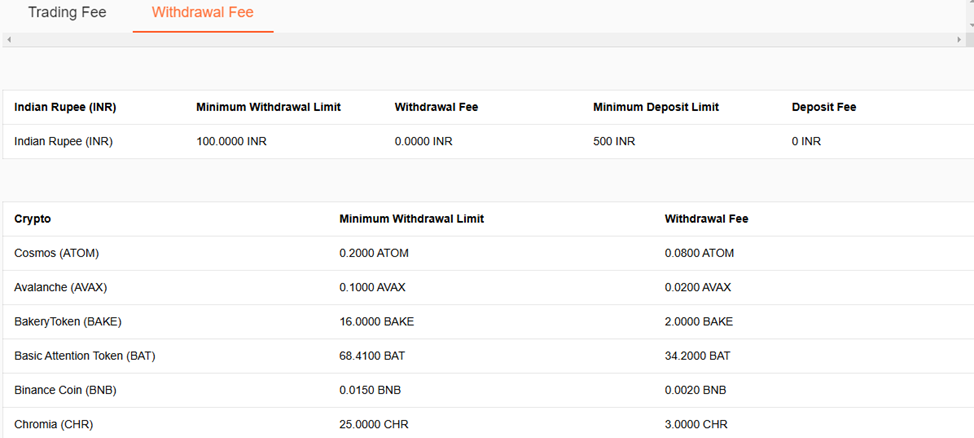974x438 pixels.
Task: Switch to the Trading Fee tab
Action: coord(67,13)
